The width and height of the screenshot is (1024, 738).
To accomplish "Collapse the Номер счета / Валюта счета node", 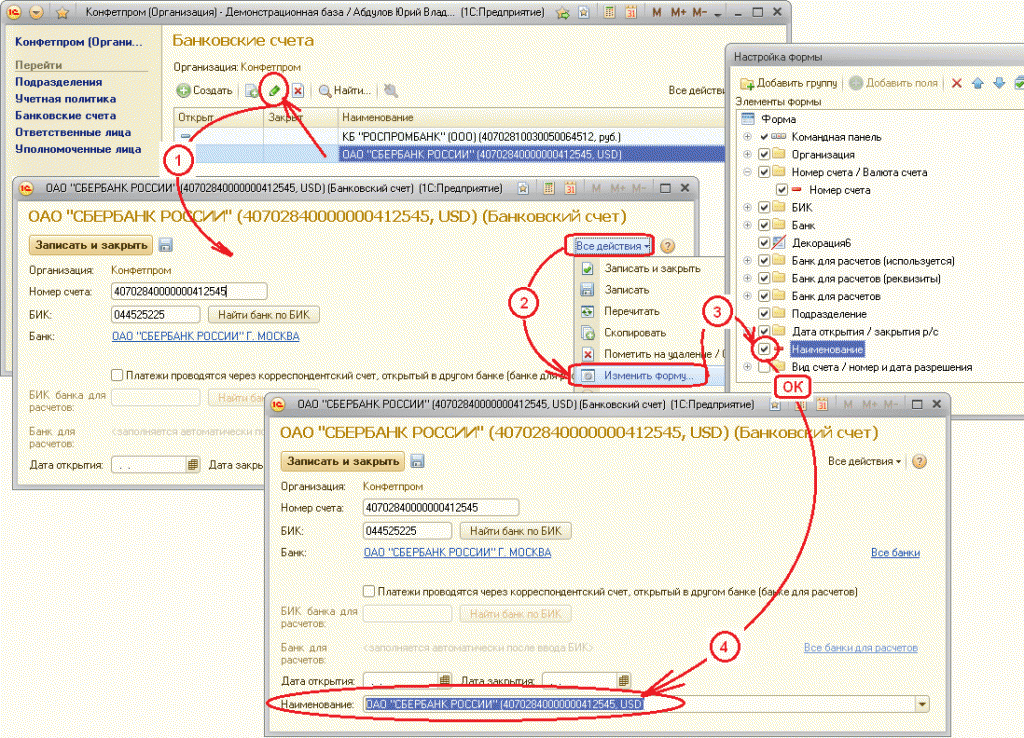I will [x=747, y=172].
